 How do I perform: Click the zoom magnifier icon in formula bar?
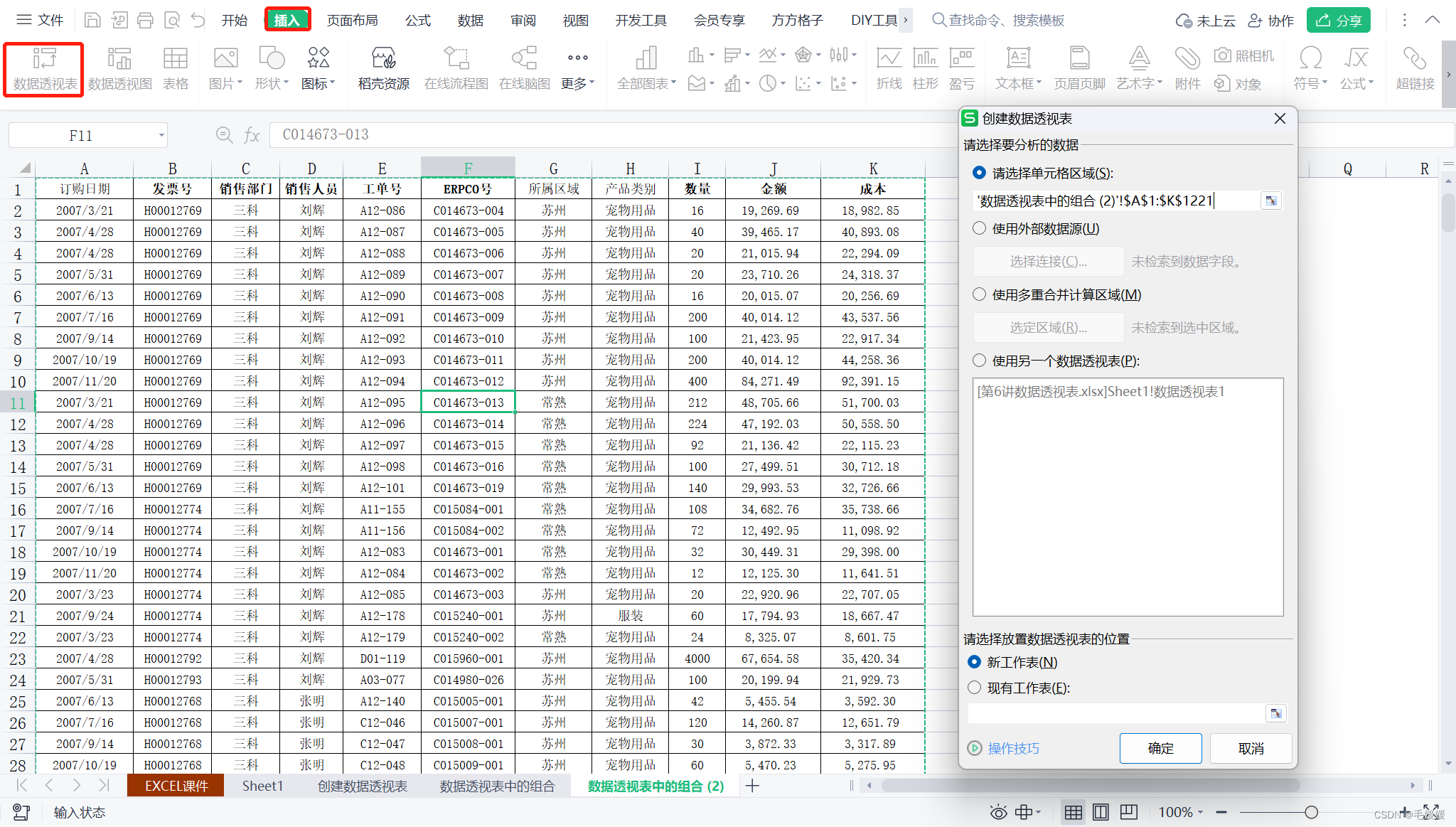pyautogui.click(x=225, y=134)
